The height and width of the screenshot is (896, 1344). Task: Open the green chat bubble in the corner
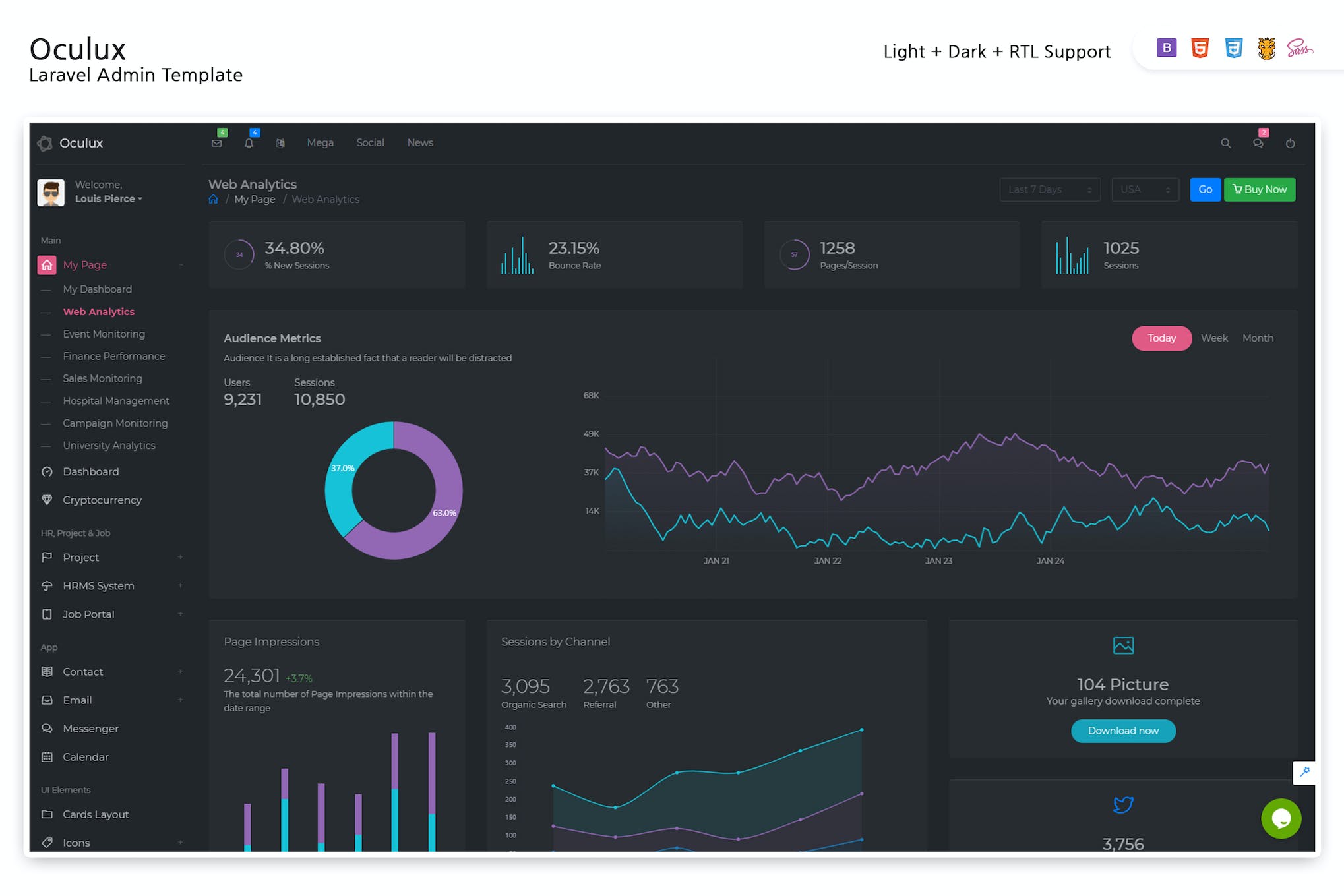point(1282,818)
